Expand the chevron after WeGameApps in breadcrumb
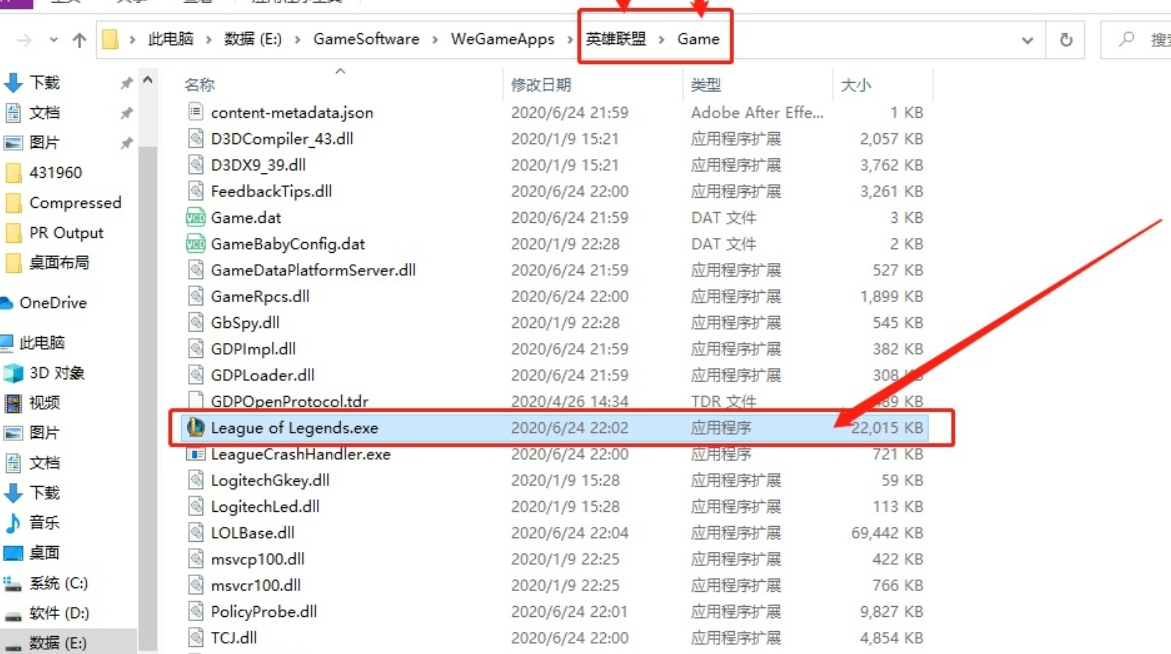The height and width of the screenshot is (654, 1171). 570,39
